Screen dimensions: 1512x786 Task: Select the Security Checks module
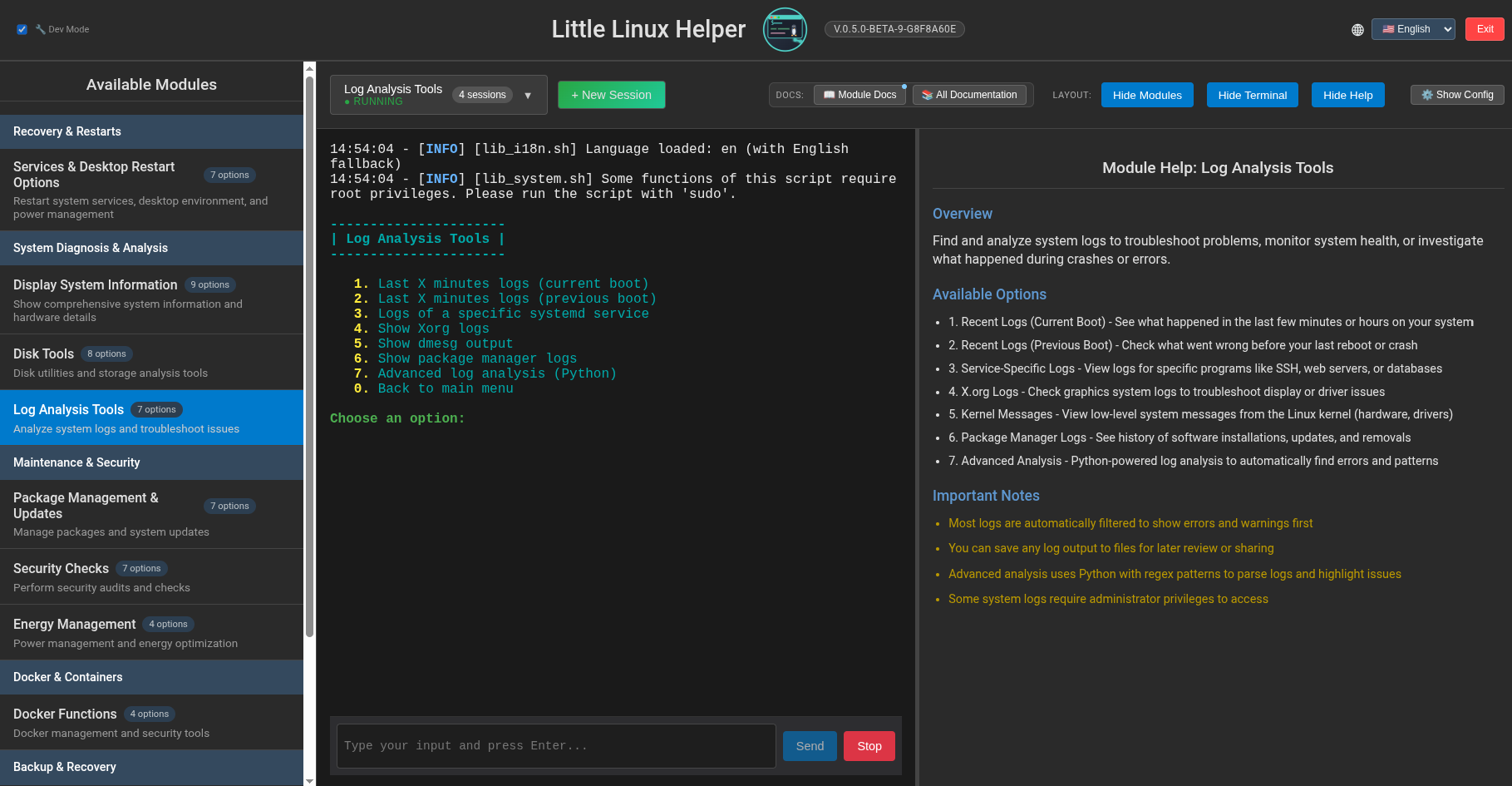pyautogui.click(x=151, y=577)
